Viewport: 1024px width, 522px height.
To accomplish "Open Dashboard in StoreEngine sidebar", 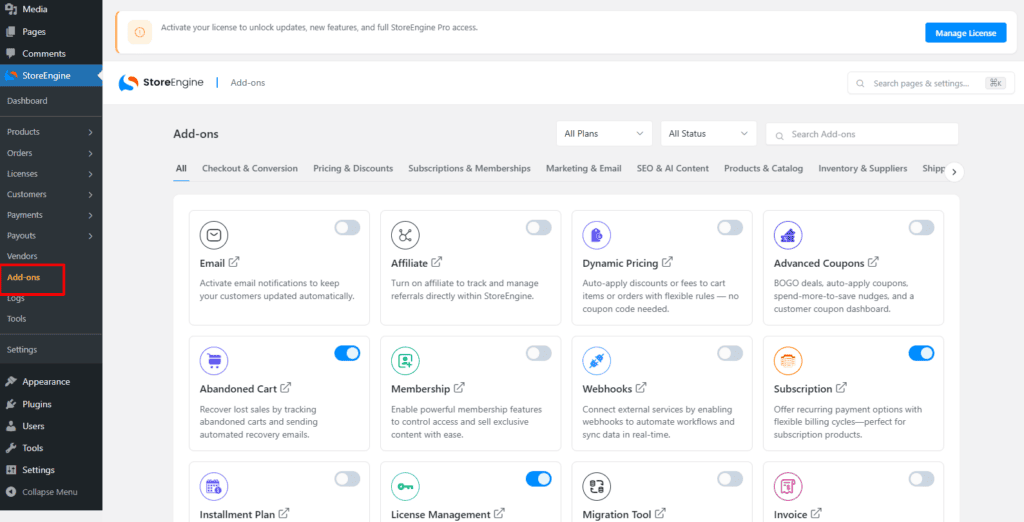I will [27, 101].
